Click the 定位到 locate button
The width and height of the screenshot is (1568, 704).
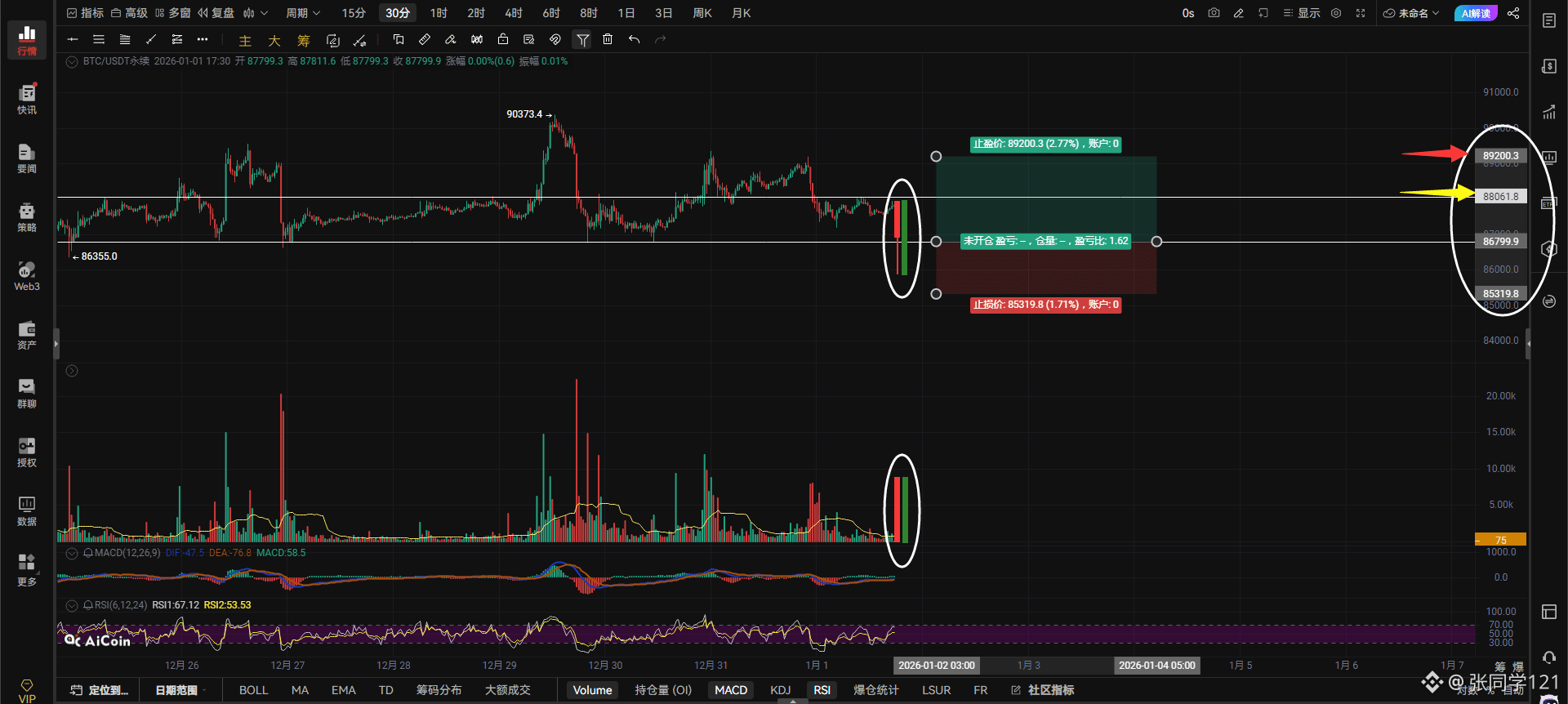click(100, 690)
